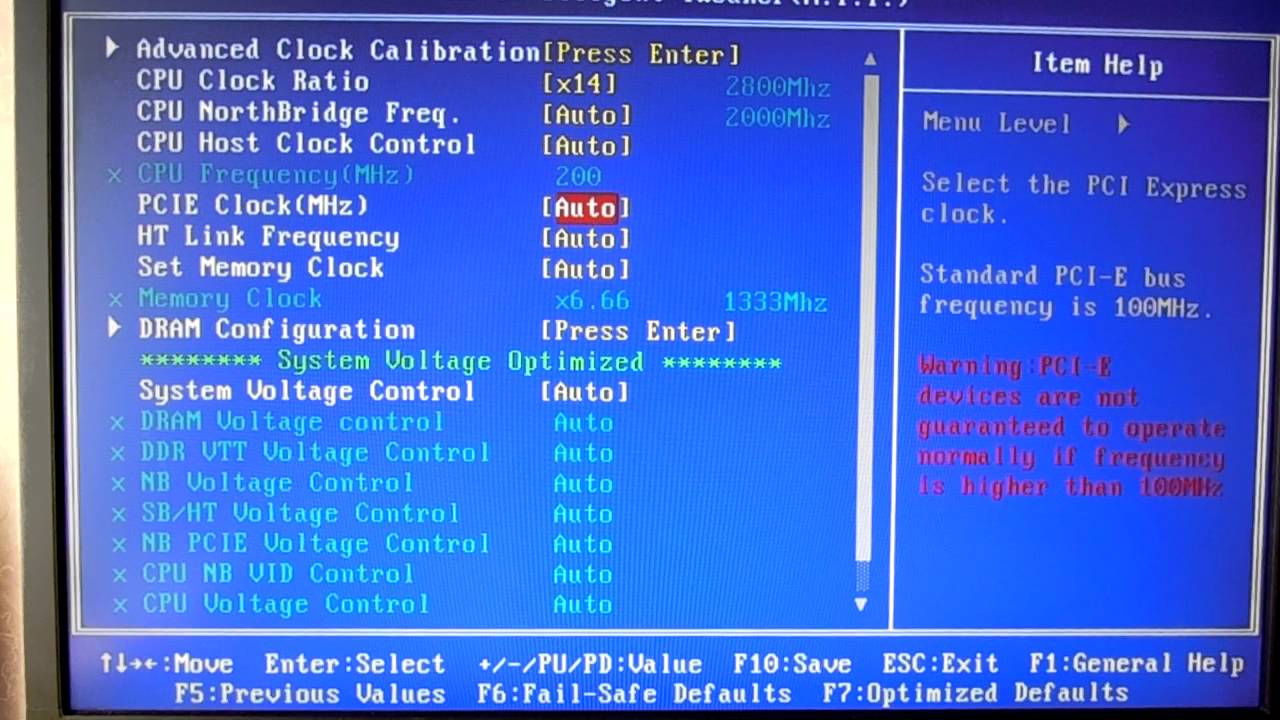Image resolution: width=1280 pixels, height=720 pixels.
Task: Click the DDR VTT Voltage Control Auto value
Action: pyautogui.click(x=583, y=454)
